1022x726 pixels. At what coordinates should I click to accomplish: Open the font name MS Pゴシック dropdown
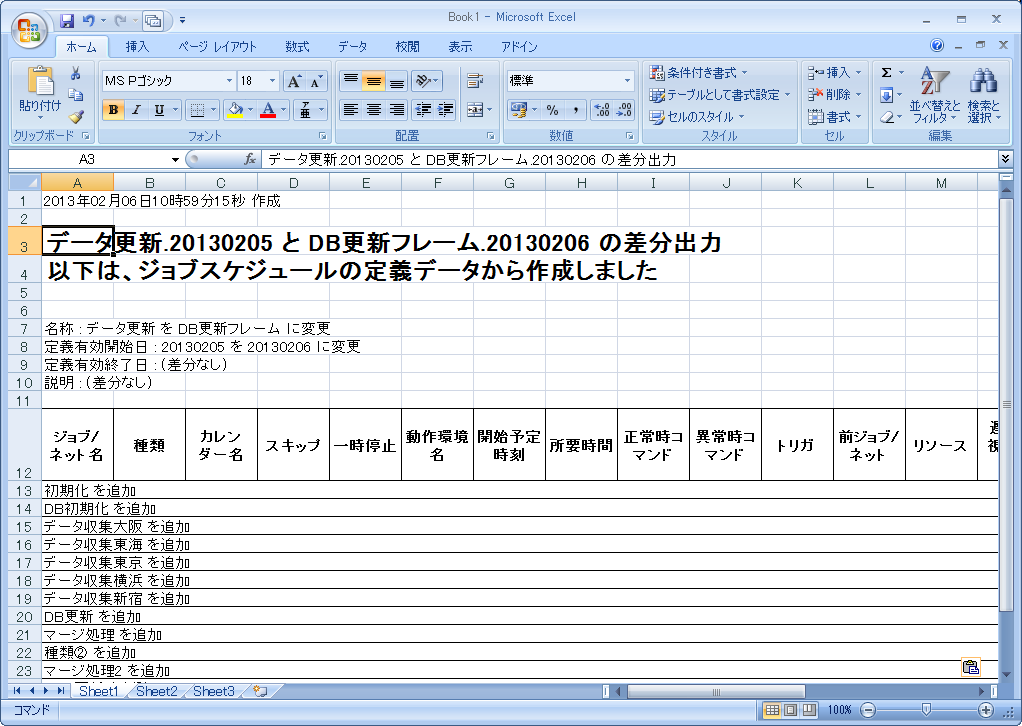[x=229, y=81]
